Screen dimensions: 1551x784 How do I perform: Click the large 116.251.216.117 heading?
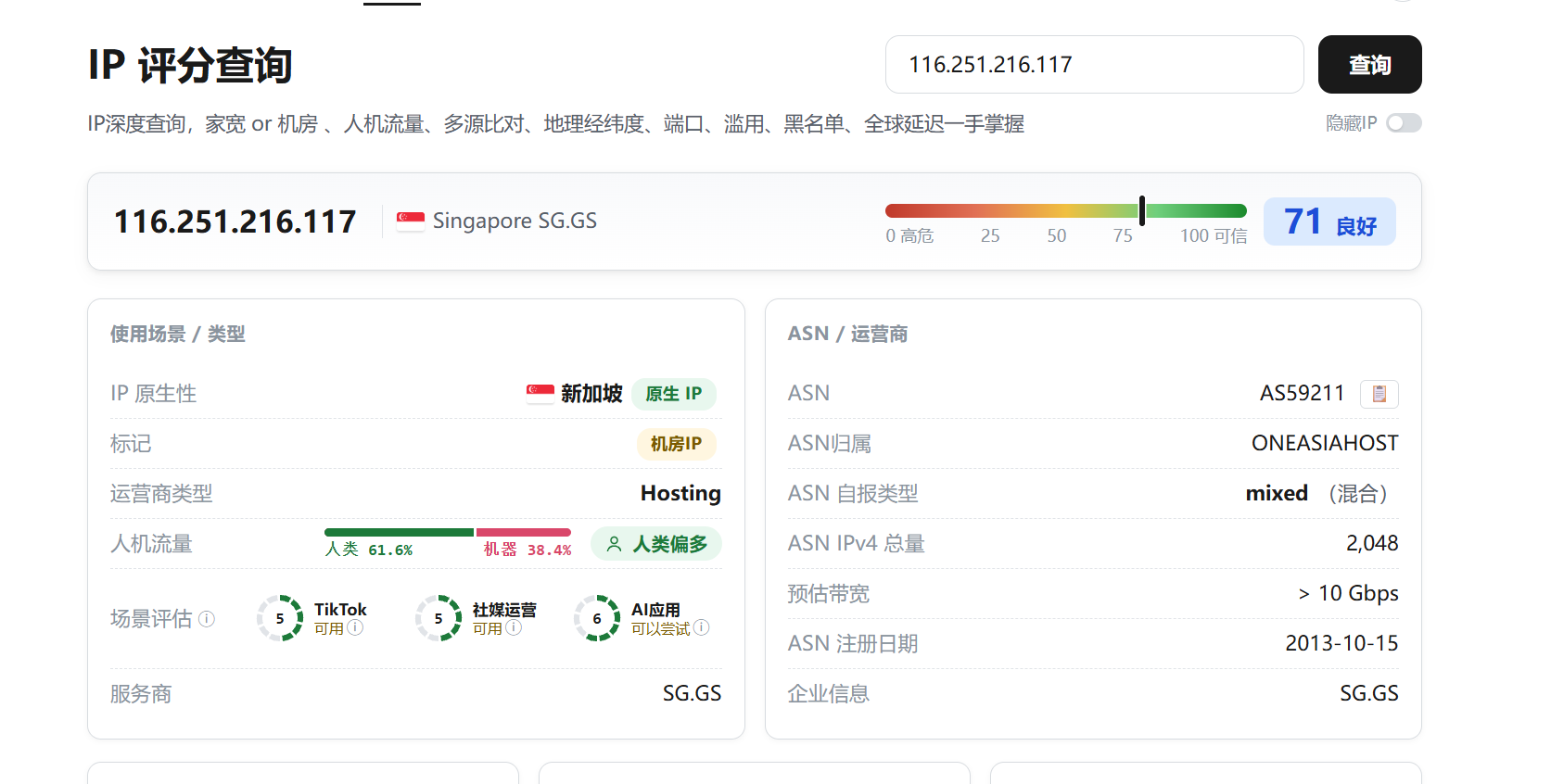pos(235,221)
